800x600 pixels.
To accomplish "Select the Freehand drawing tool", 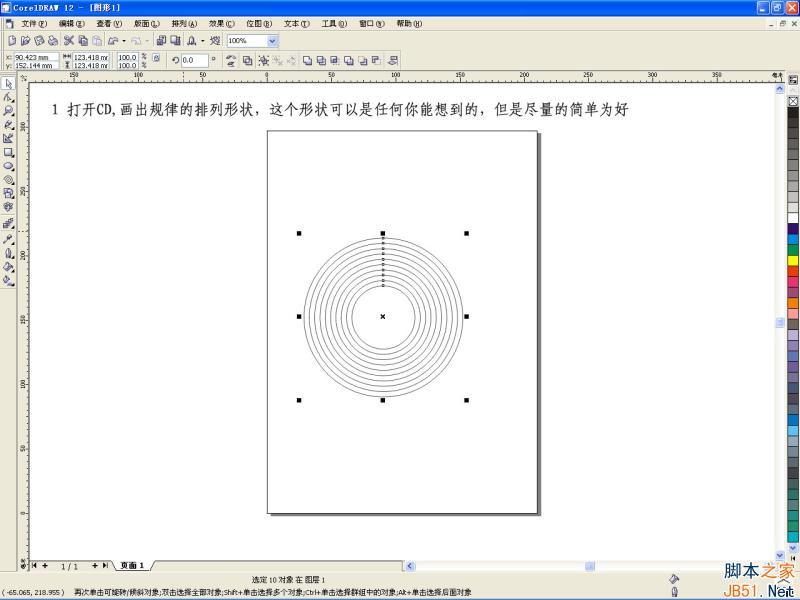I will 8,125.
